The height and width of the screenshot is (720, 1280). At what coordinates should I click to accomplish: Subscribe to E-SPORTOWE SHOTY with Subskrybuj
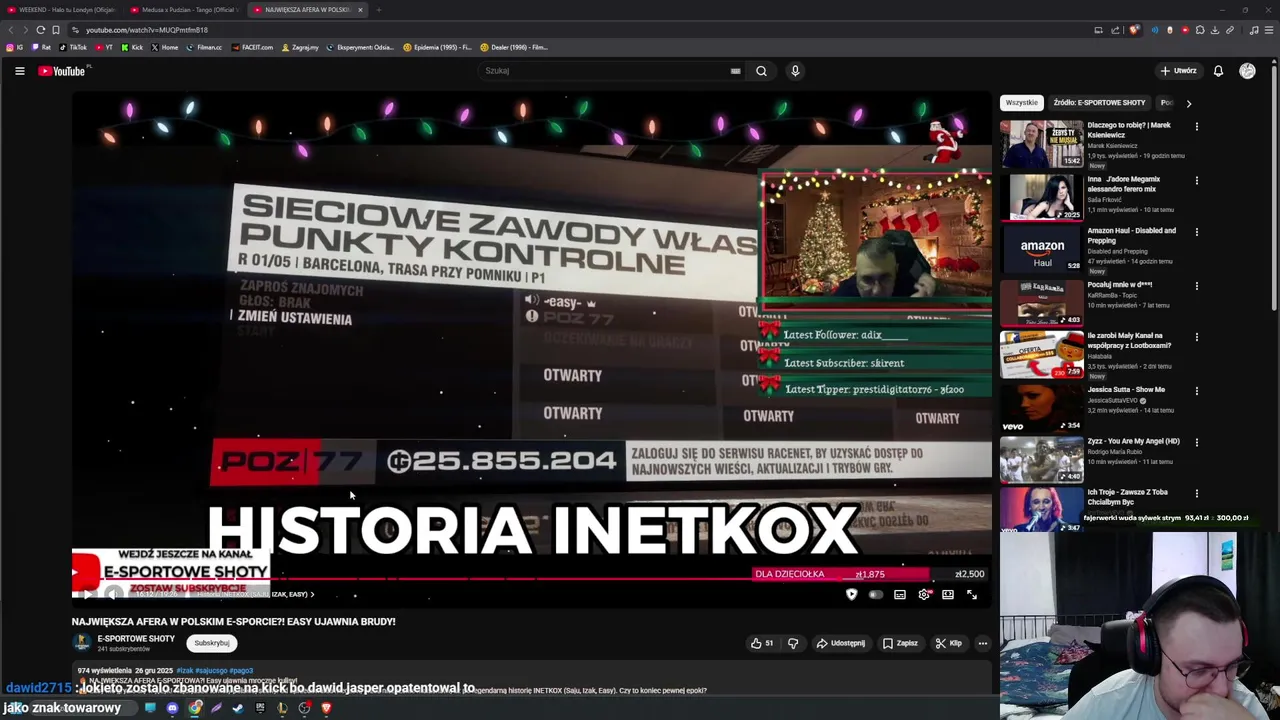pos(212,643)
